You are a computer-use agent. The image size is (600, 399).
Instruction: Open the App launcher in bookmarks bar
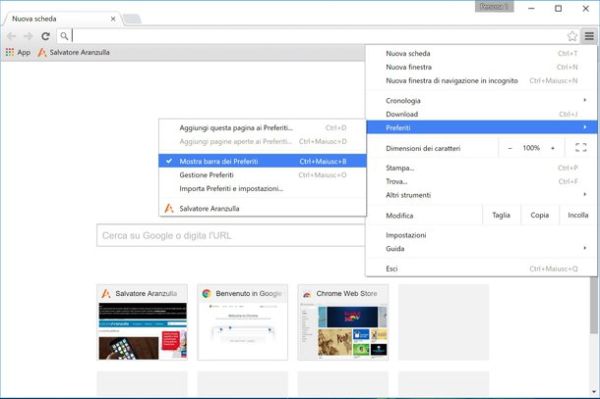18,52
